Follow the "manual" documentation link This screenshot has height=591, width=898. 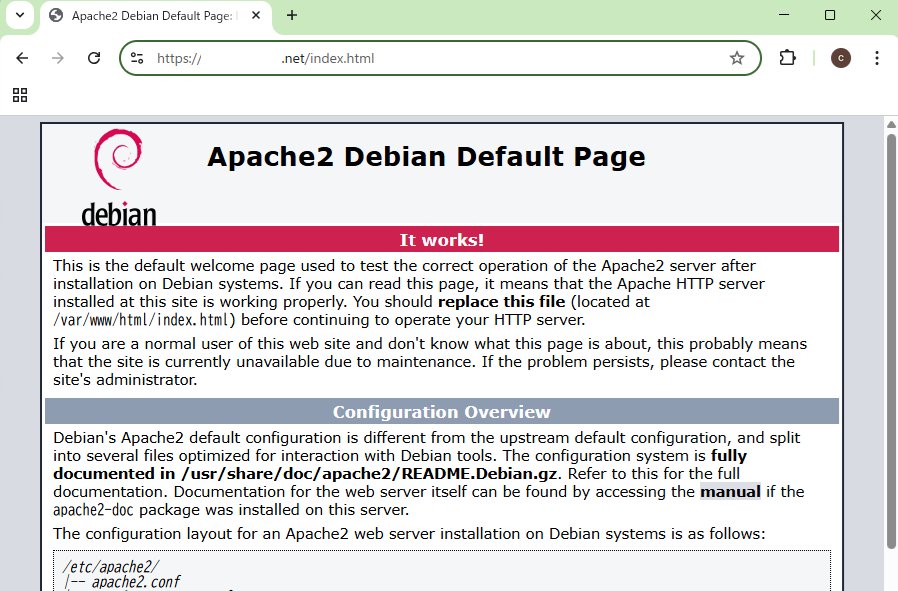click(x=730, y=491)
